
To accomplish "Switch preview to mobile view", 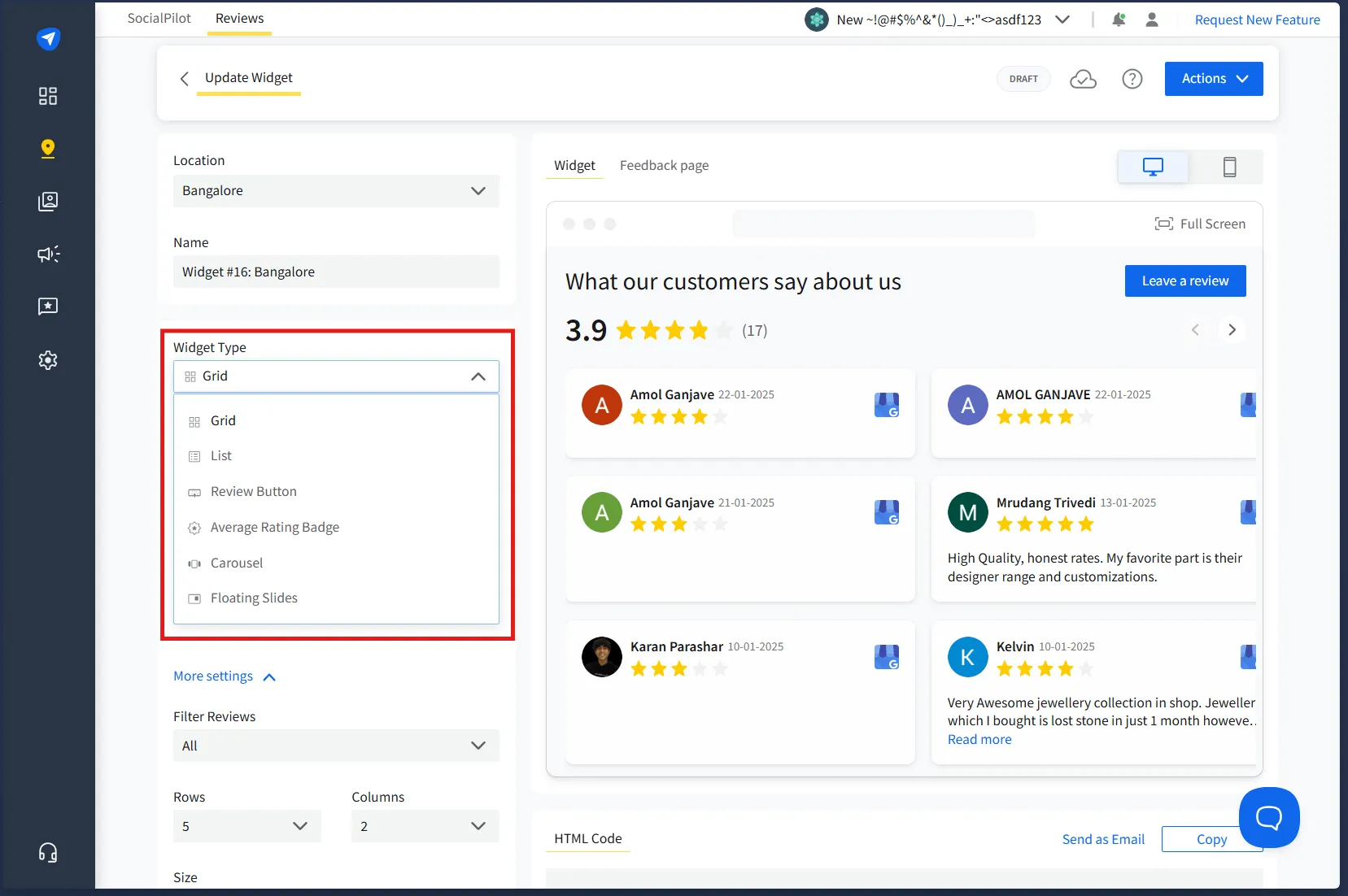I will pyautogui.click(x=1229, y=167).
